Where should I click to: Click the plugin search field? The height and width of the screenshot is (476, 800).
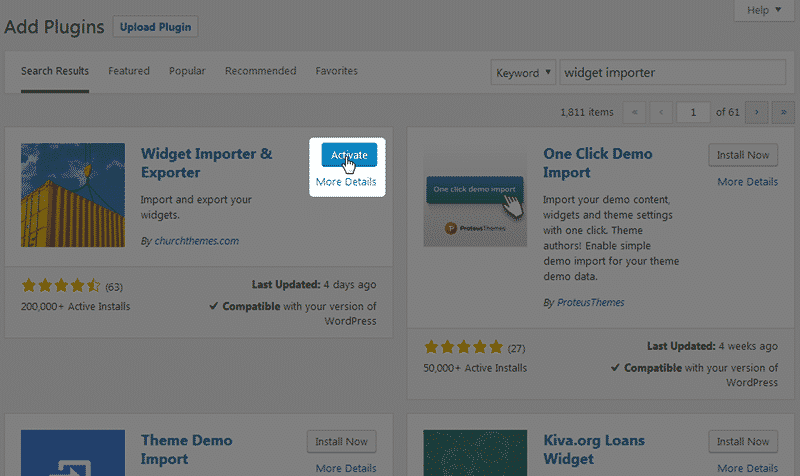672,72
